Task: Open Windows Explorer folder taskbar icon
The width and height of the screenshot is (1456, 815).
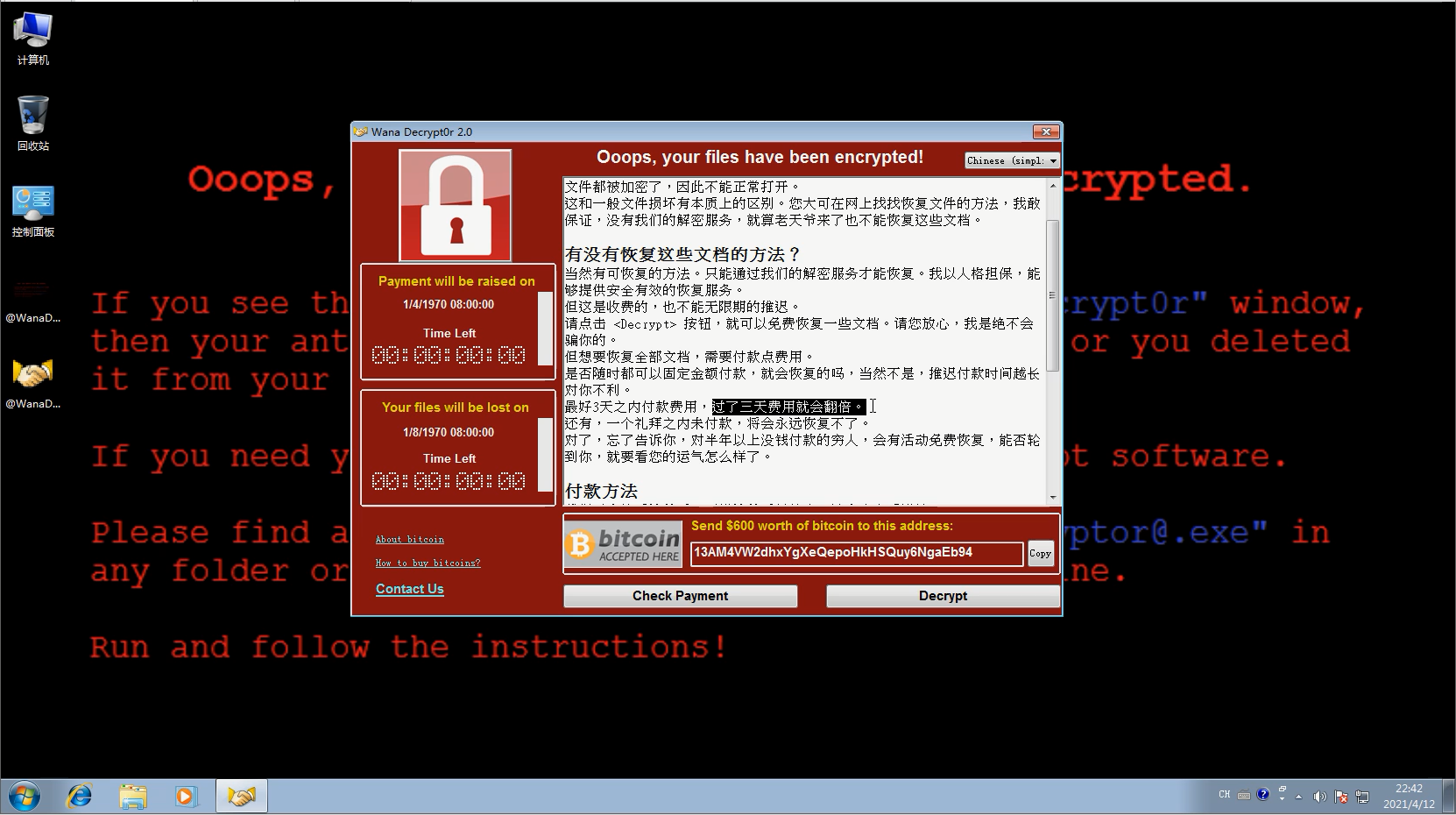Action: point(133,797)
